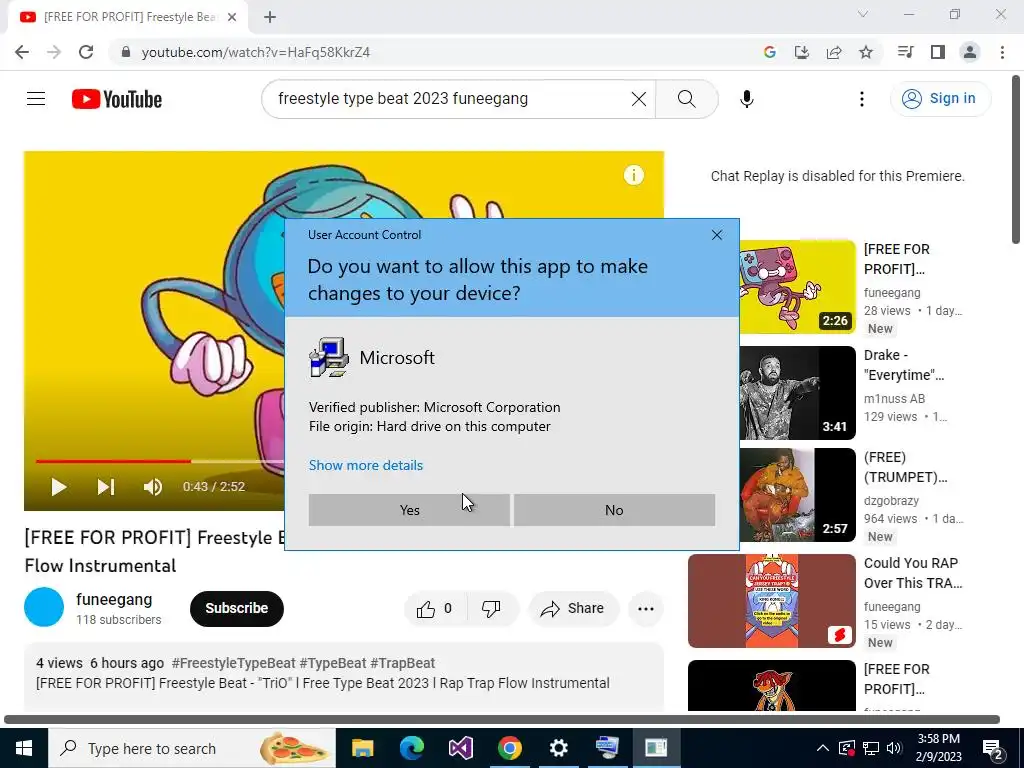Screen dimensions: 1024x768
Task: Click install/download page icon in address bar
Action: [x=801, y=52]
